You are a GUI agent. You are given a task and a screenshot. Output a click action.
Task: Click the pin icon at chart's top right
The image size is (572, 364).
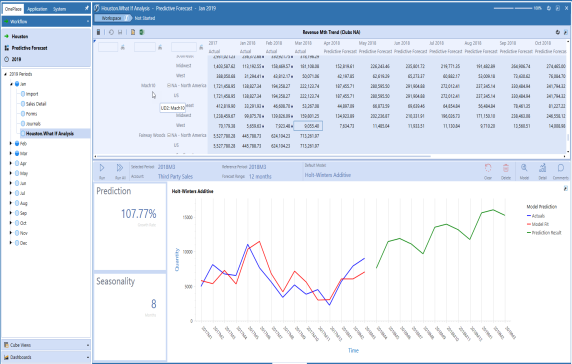pyautogui.click(x=565, y=189)
